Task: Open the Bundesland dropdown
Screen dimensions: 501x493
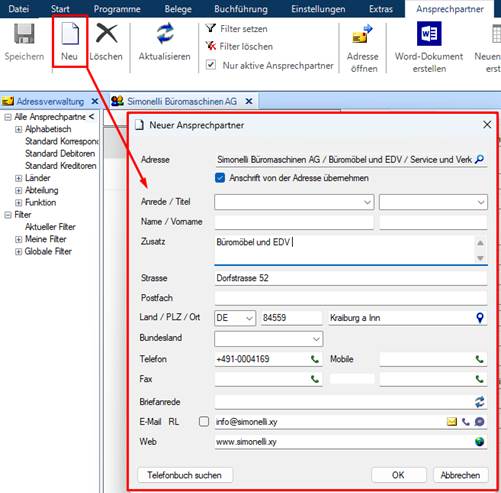Action: (x=269, y=339)
